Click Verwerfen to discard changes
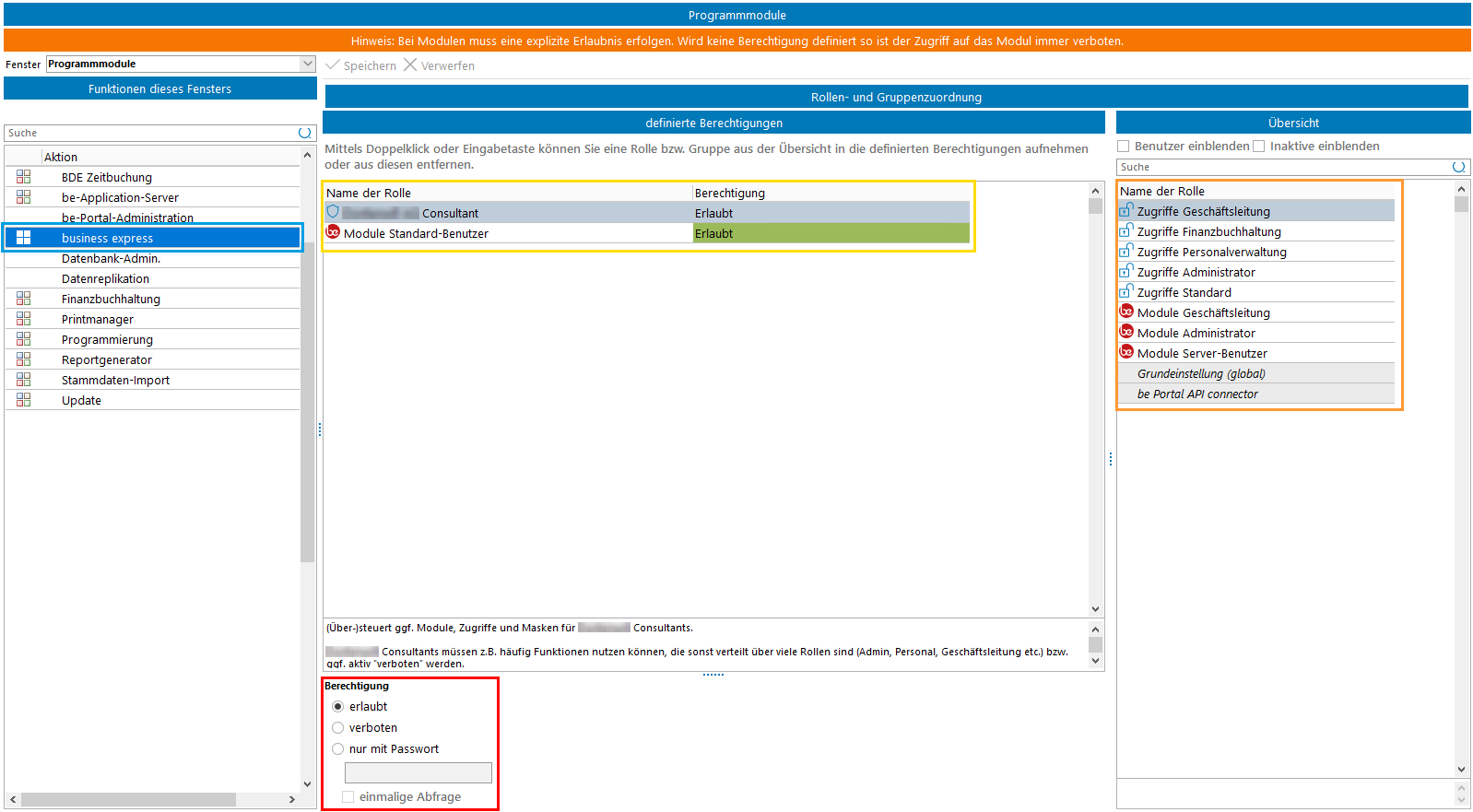 pos(439,65)
